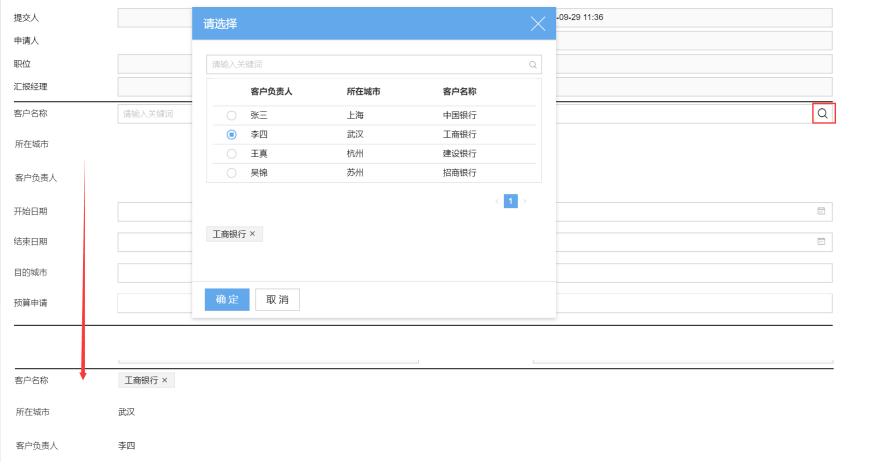878x463 pixels.
Task: Confirm selection with 确定 button
Action: 227,300
